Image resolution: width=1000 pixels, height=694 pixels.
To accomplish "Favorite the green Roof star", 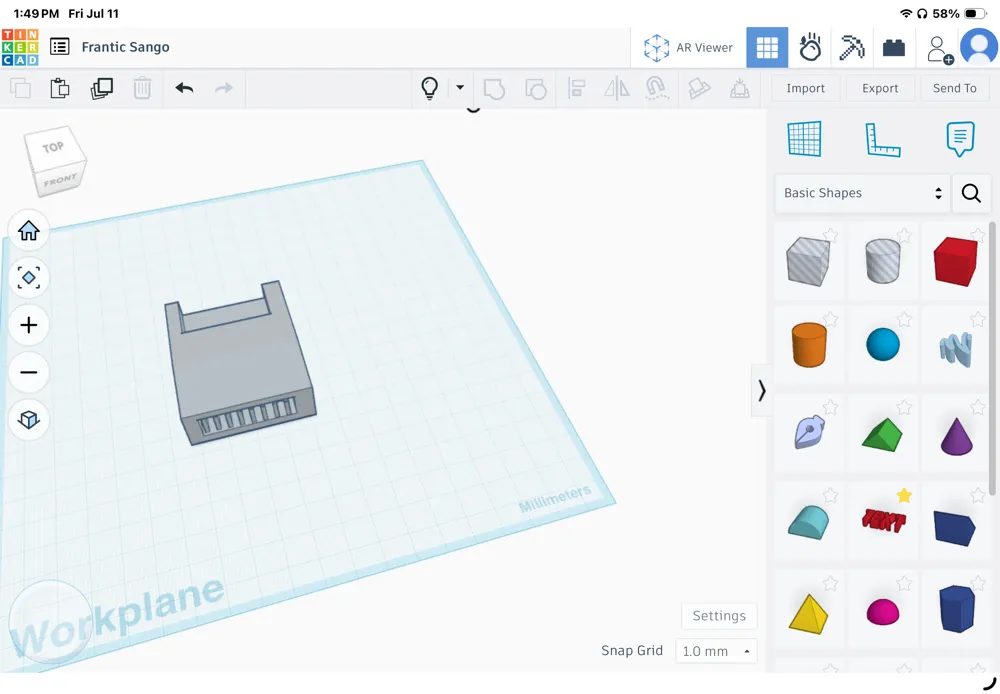I will (904, 406).
